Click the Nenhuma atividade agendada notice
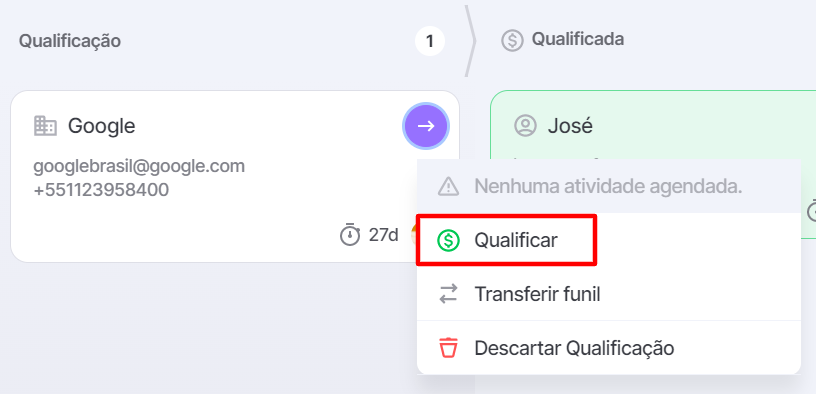Screen dimensions: 816x394 point(608,186)
